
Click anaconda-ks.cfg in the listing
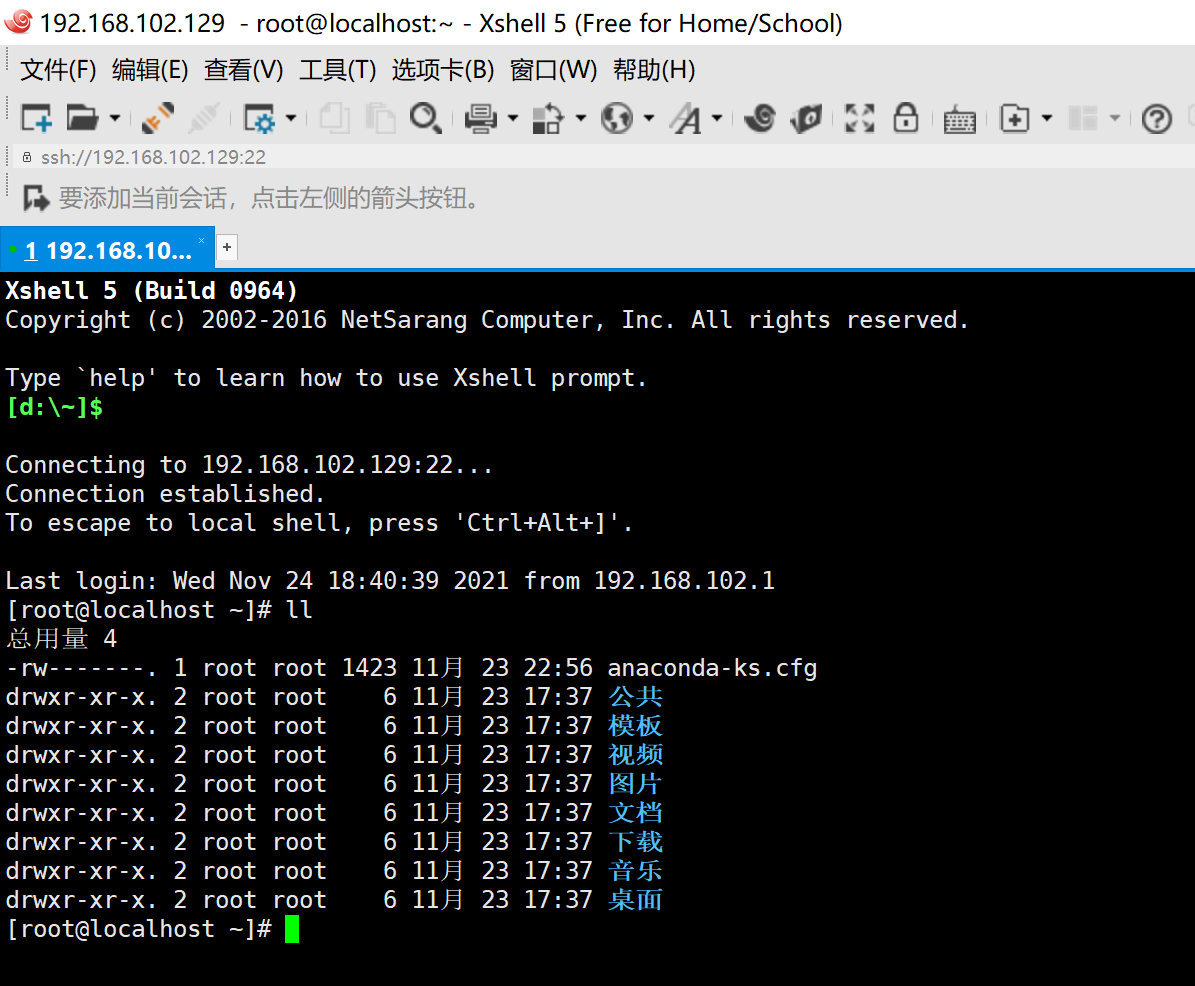point(712,668)
